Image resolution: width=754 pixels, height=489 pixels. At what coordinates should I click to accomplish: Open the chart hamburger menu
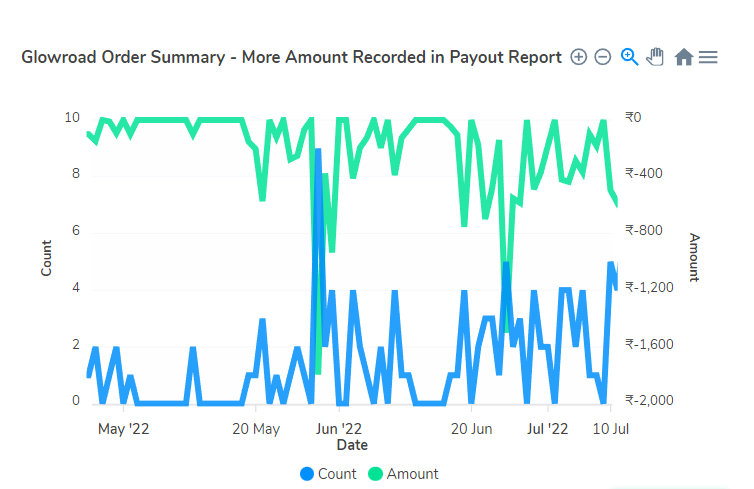(708, 57)
